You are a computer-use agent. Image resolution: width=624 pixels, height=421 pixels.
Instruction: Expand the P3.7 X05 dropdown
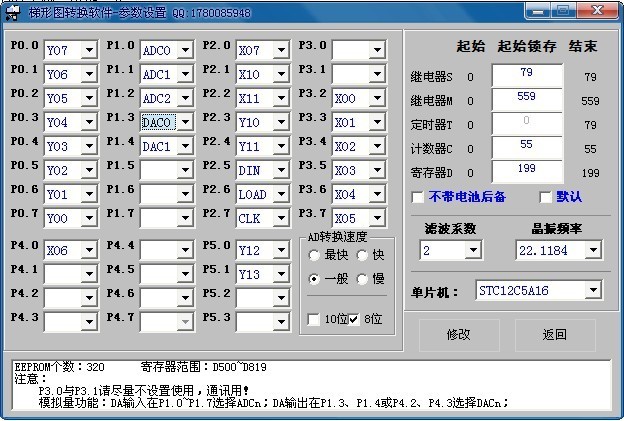click(375, 218)
